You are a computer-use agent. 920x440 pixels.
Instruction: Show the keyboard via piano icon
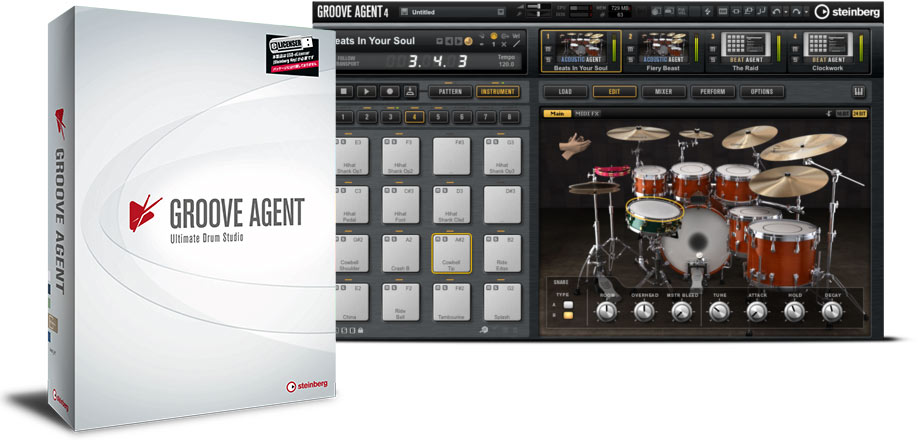pyautogui.click(x=858, y=92)
